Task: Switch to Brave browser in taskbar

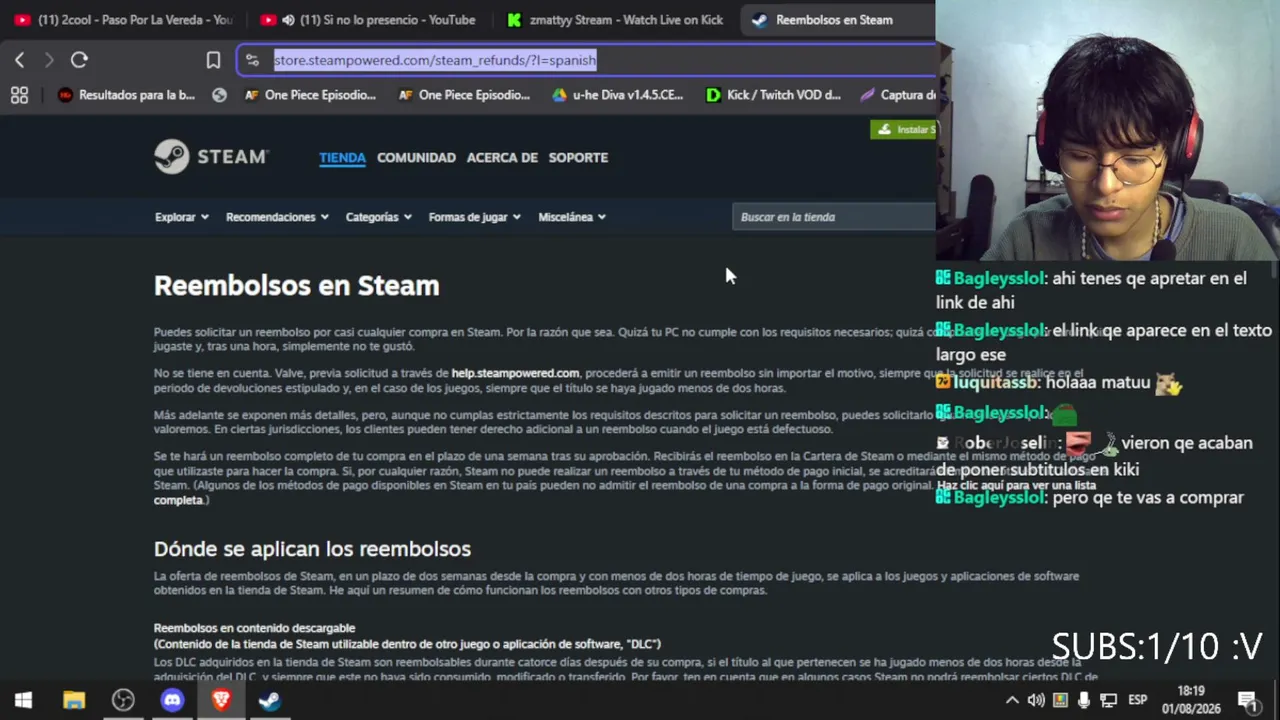Action: coord(221,700)
